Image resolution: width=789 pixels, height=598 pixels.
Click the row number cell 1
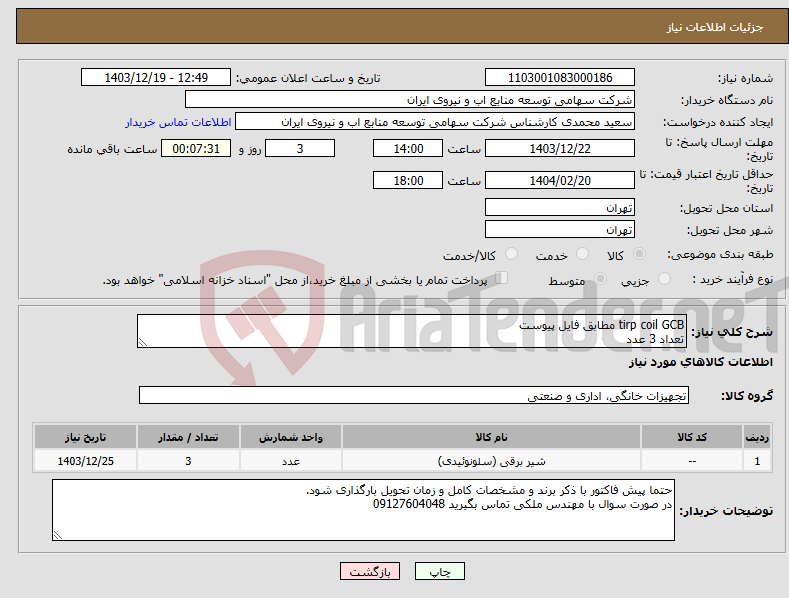pos(757,461)
